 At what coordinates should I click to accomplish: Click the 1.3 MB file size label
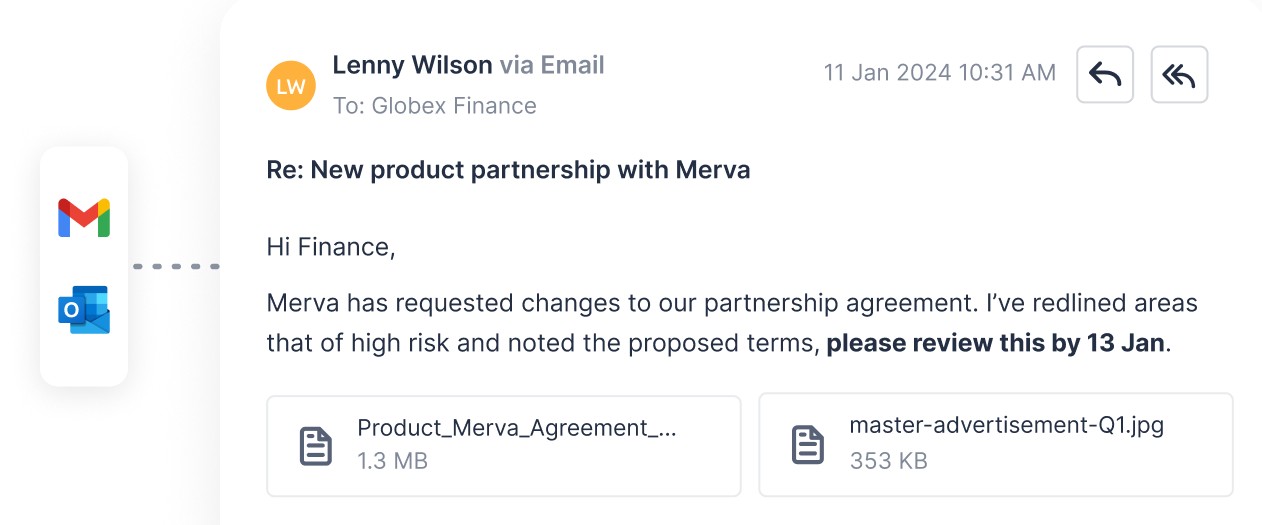[x=393, y=461]
